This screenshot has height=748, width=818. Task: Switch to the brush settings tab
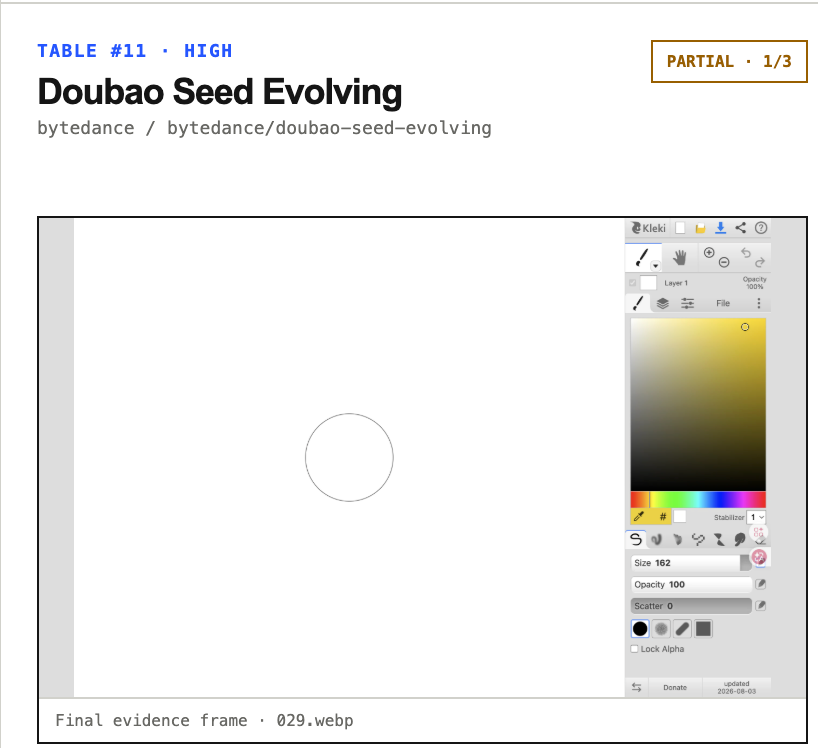637,303
